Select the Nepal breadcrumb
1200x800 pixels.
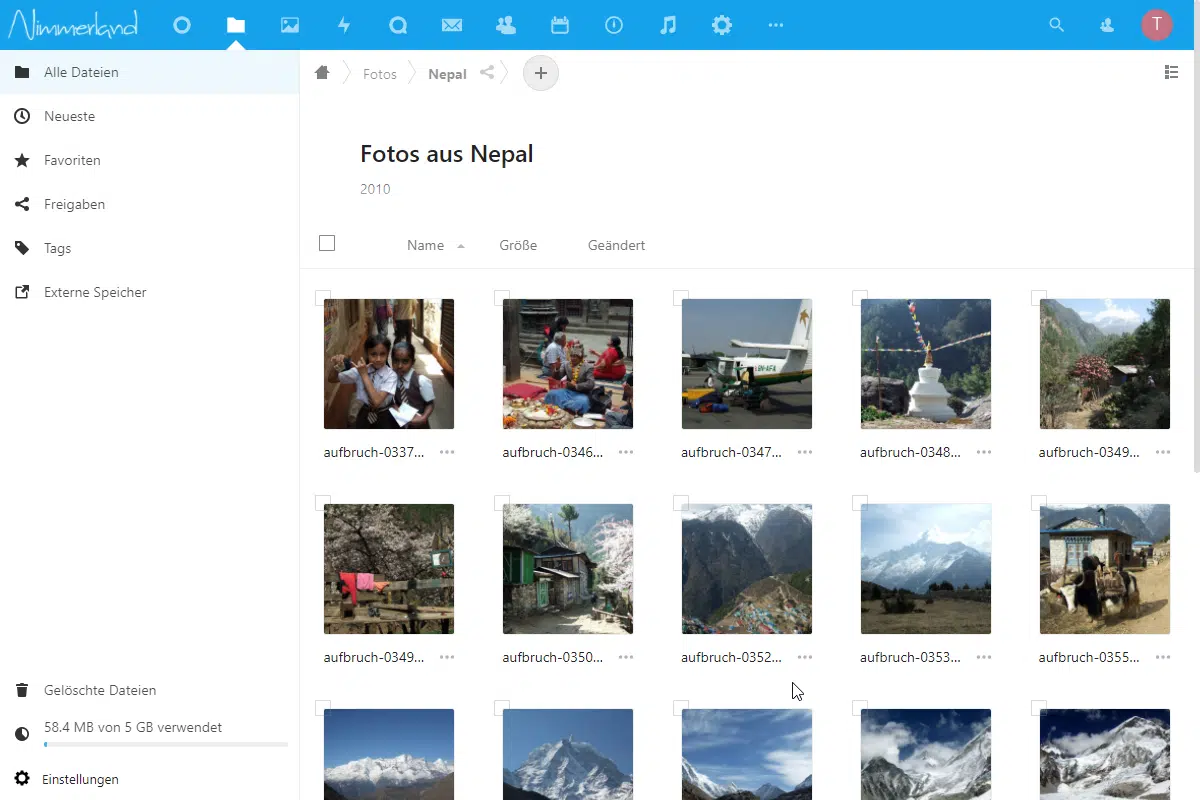447,74
